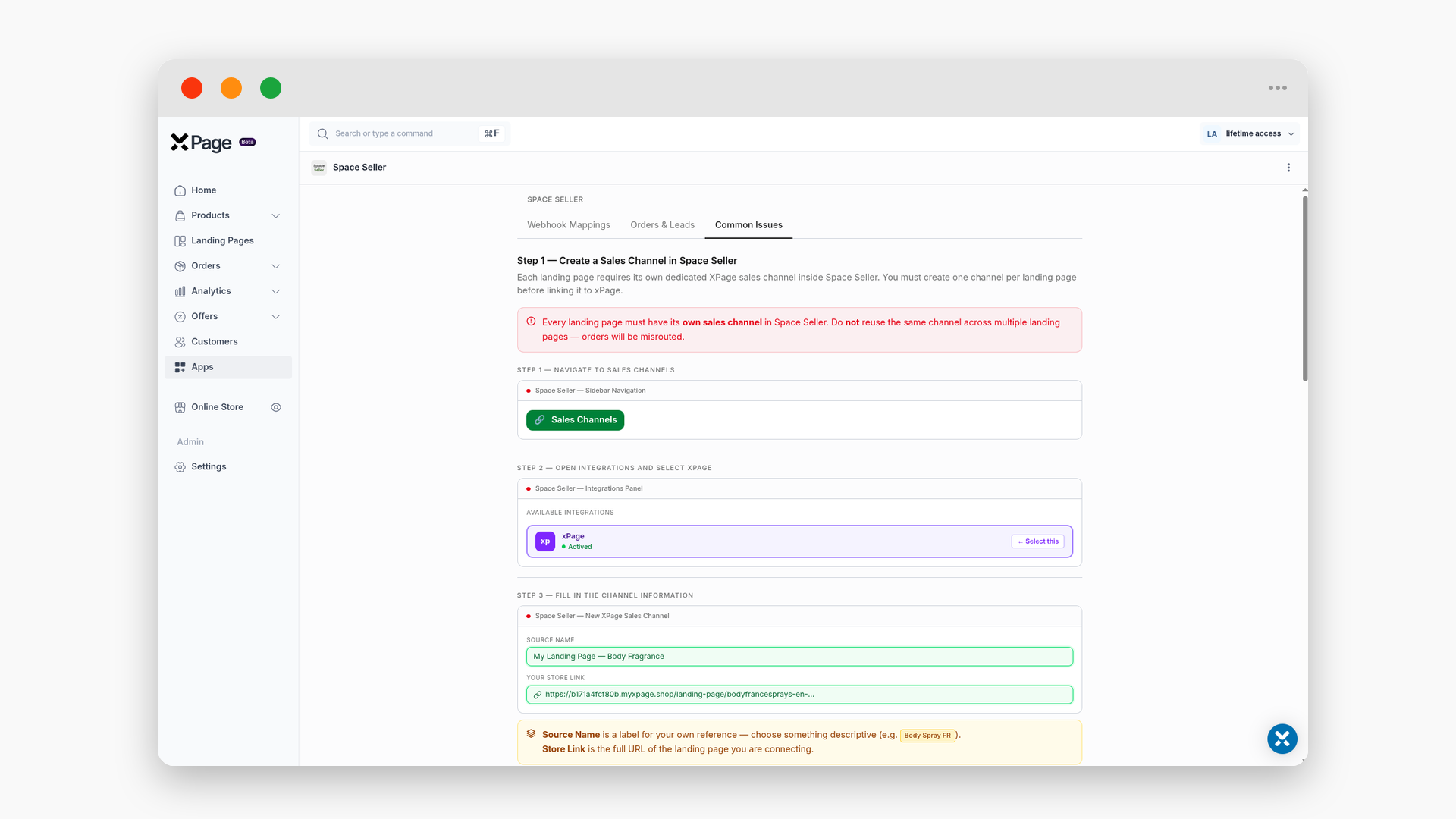Switch to the Webhook Mappings tab
The height and width of the screenshot is (819, 1456).
tap(569, 225)
